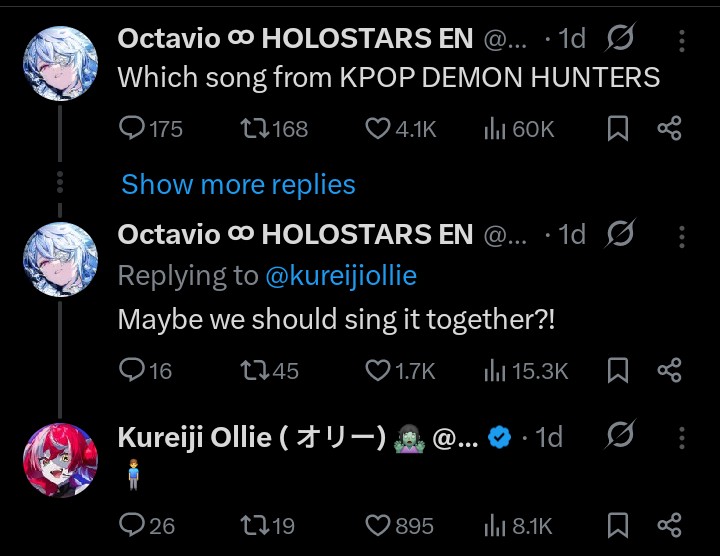Reply to the 'sing it together' tweet

click(132, 371)
